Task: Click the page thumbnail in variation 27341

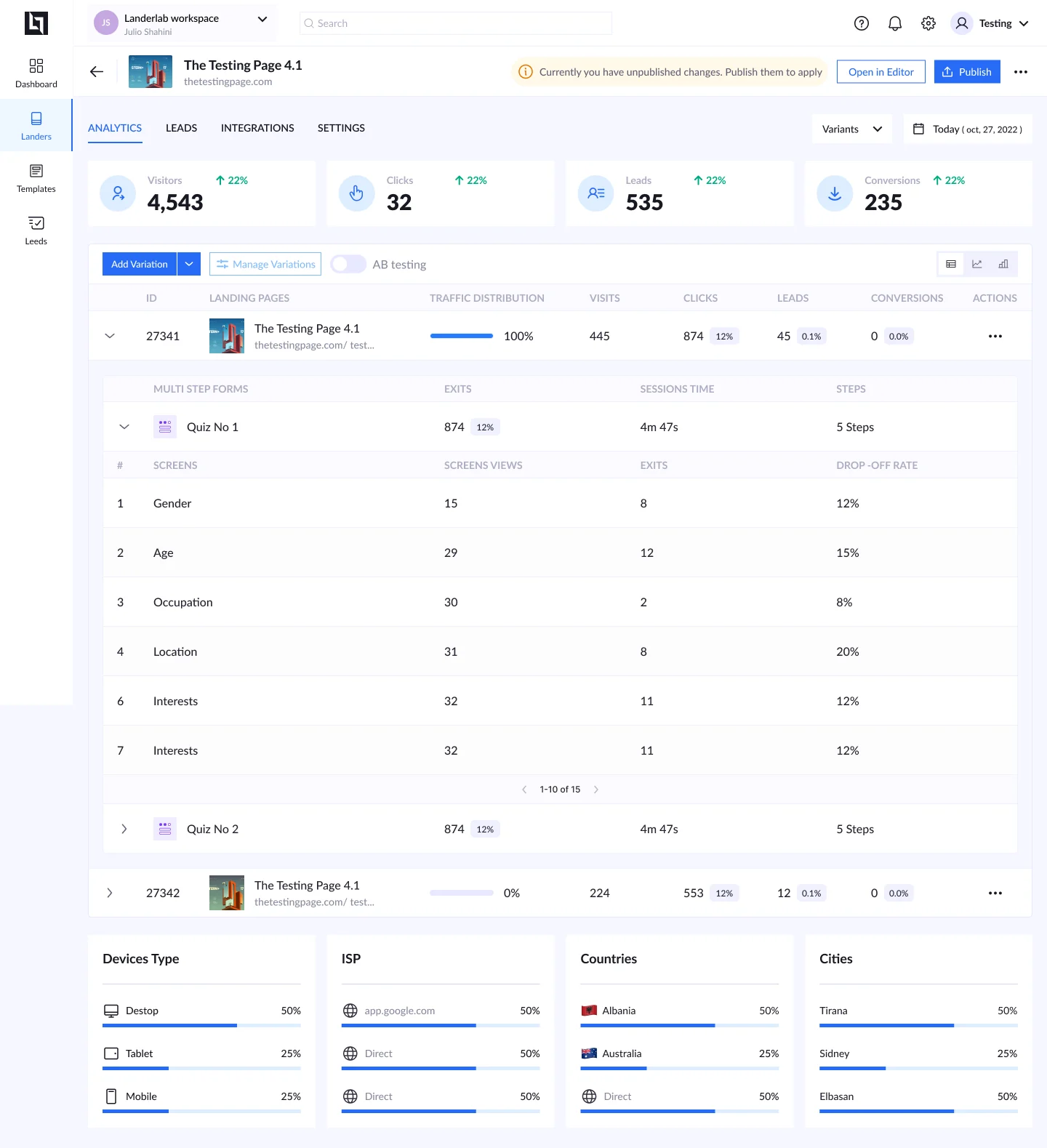Action: click(x=227, y=336)
